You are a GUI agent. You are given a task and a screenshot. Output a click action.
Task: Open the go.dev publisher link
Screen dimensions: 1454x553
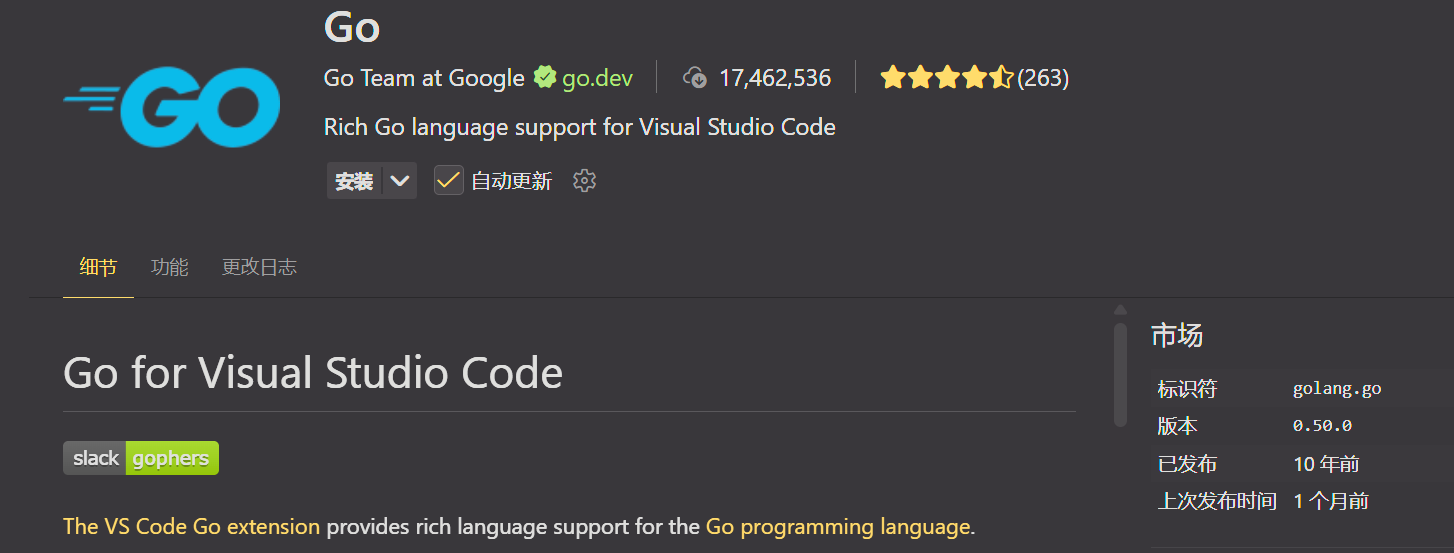click(597, 78)
